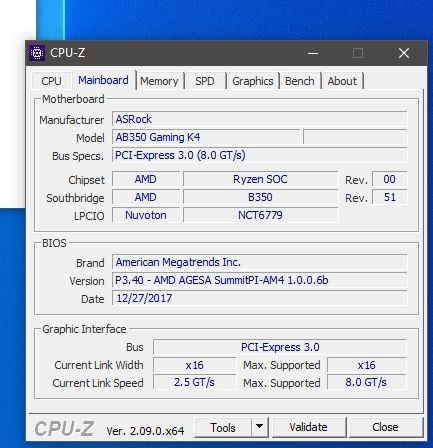Click the AMD southbridge vendor value
The height and width of the screenshot is (448, 433).
(146, 197)
